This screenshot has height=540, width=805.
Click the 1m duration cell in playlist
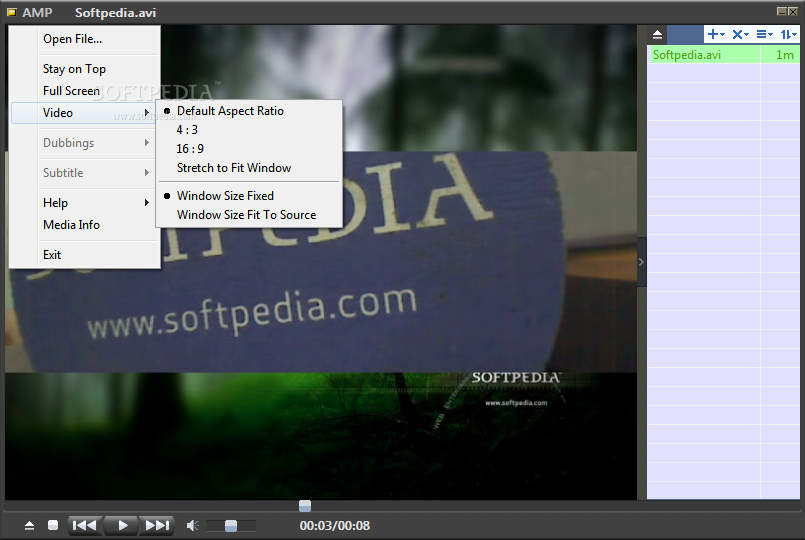click(780, 54)
